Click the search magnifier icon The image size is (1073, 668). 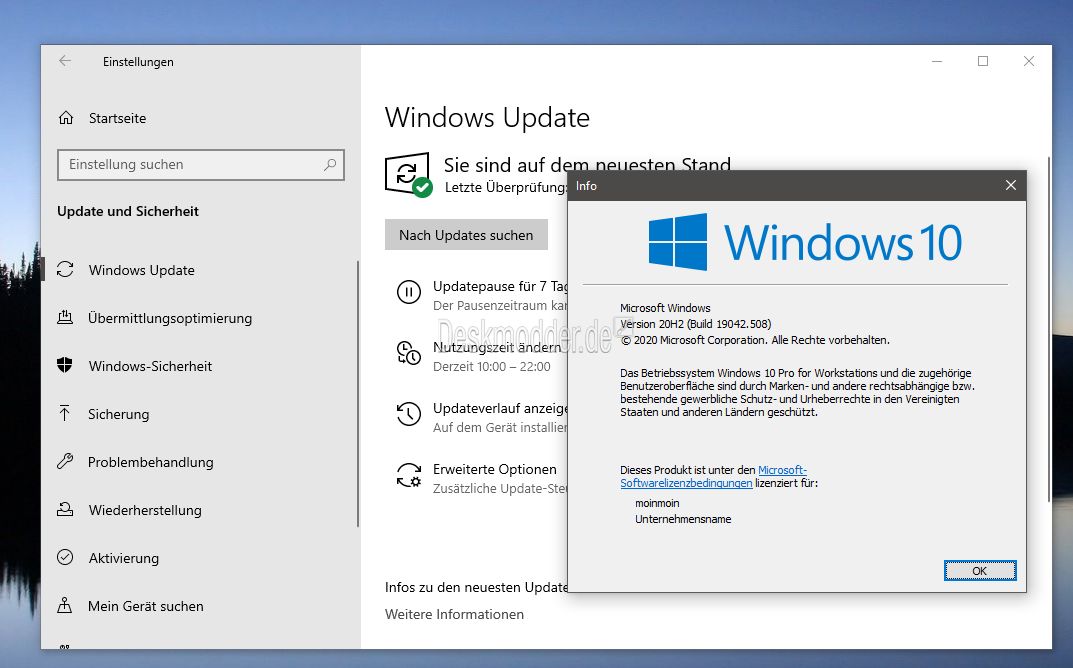coord(330,165)
